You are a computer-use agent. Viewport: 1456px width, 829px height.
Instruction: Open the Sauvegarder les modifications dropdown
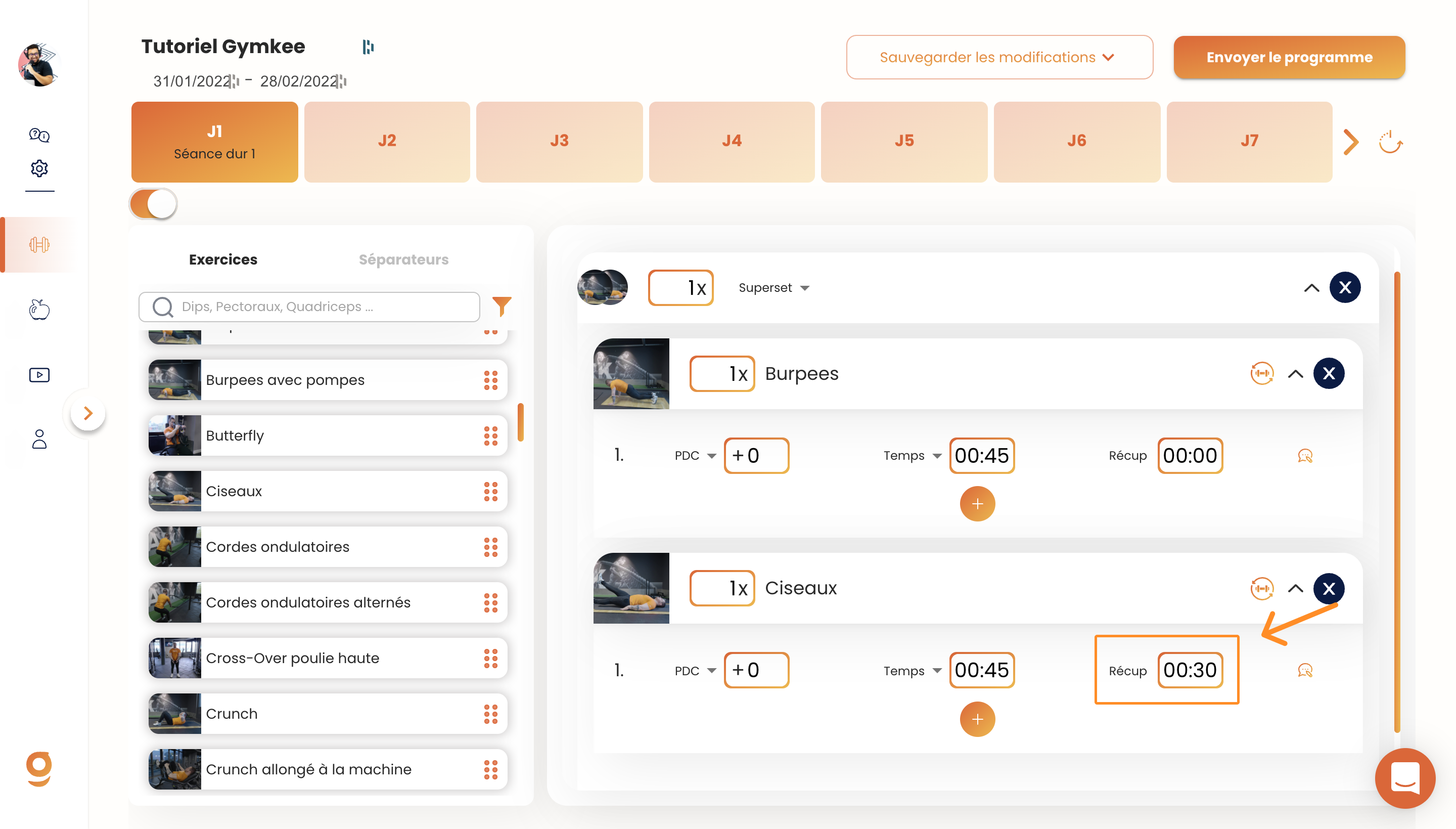pyautogui.click(x=999, y=57)
